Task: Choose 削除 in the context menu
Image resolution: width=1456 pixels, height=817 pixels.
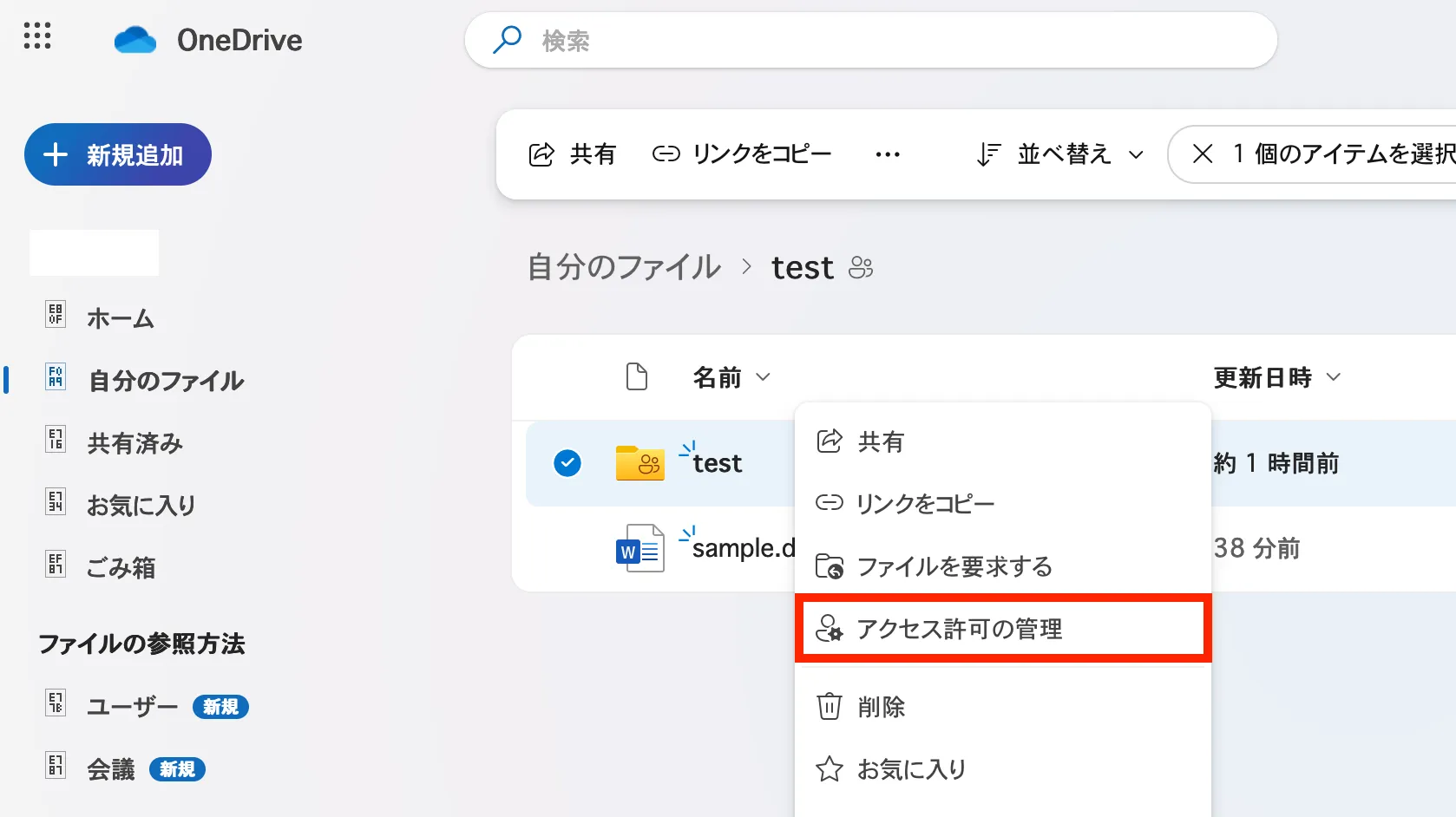Action: click(881, 707)
